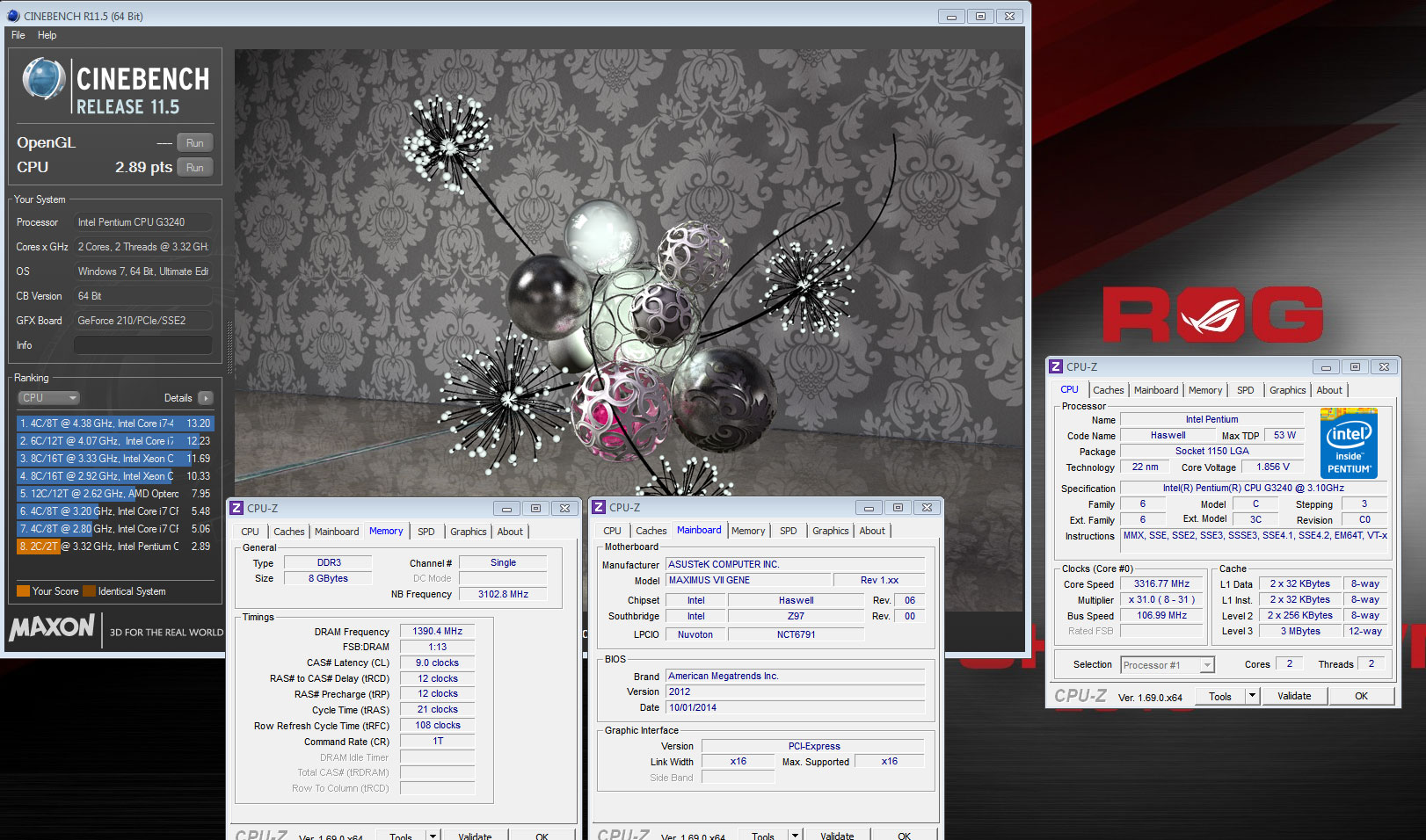This screenshot has height=840, width=1426.
Task: Run the CPU benchmark in Cinebench
Action: coord(195,168)
